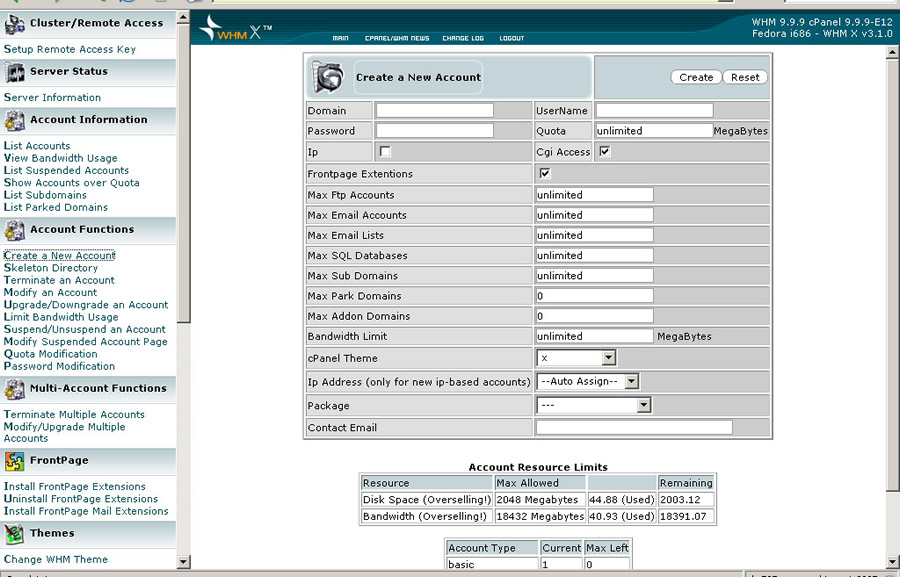Click the Bandwidth Limit field
This screenshot has height=577, width=900.
pos(595,336)
